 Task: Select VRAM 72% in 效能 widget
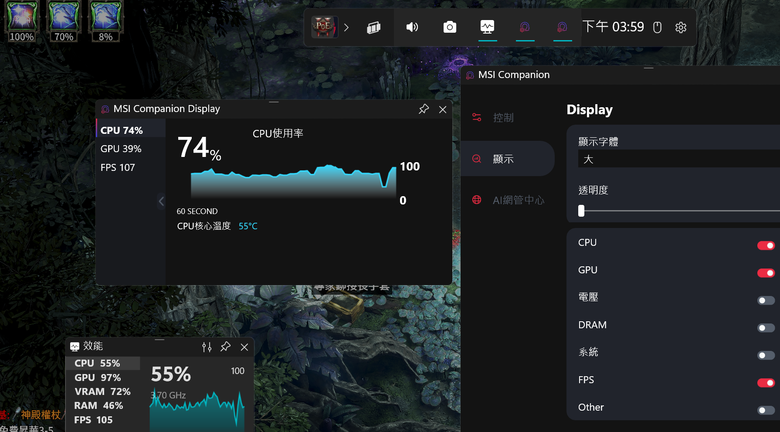pos(102,392)
